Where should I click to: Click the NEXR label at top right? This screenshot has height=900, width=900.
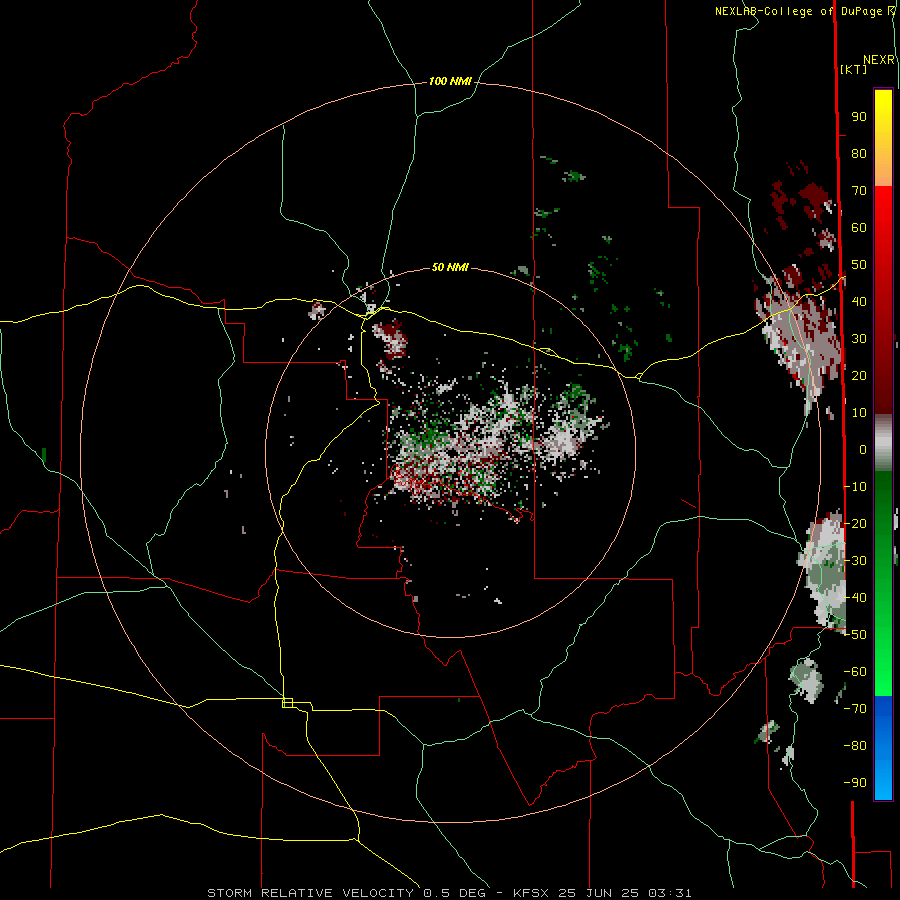[x=879, y=60]
